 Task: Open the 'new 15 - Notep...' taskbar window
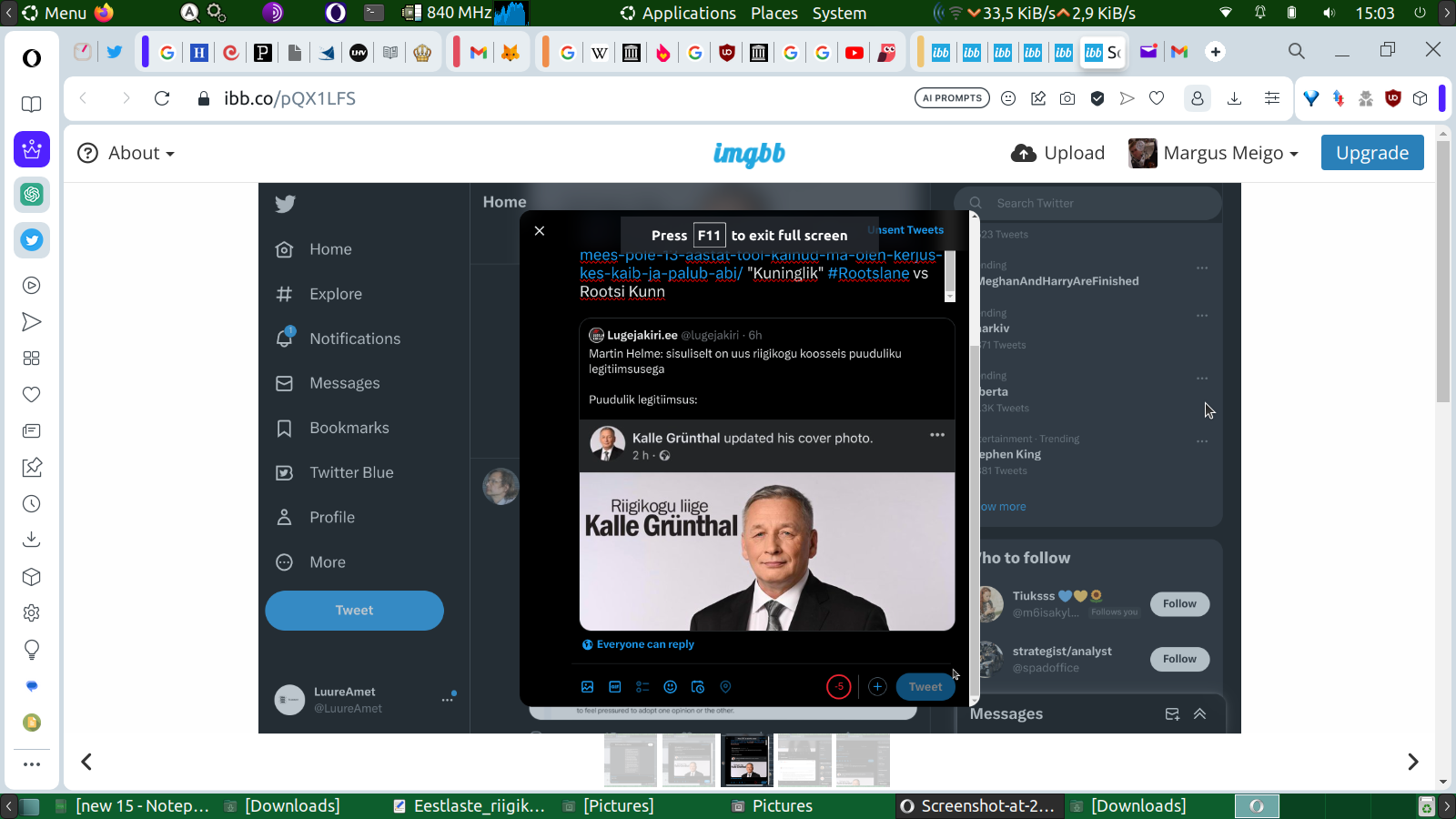coord(133,806)
